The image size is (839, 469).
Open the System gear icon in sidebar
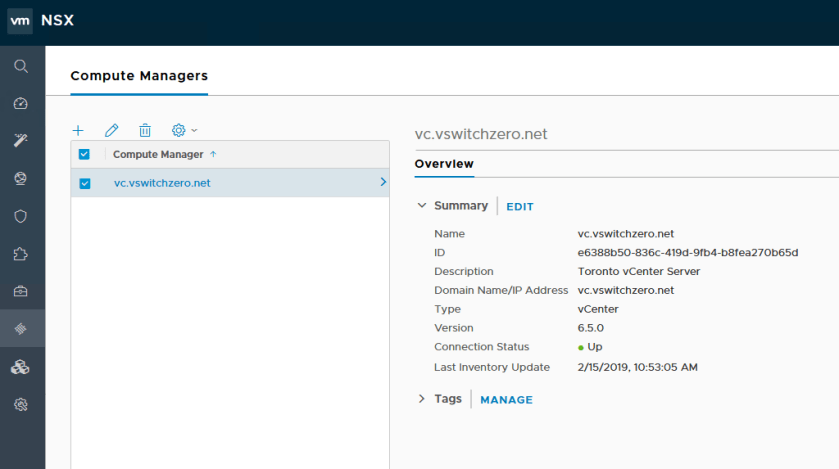21,404
